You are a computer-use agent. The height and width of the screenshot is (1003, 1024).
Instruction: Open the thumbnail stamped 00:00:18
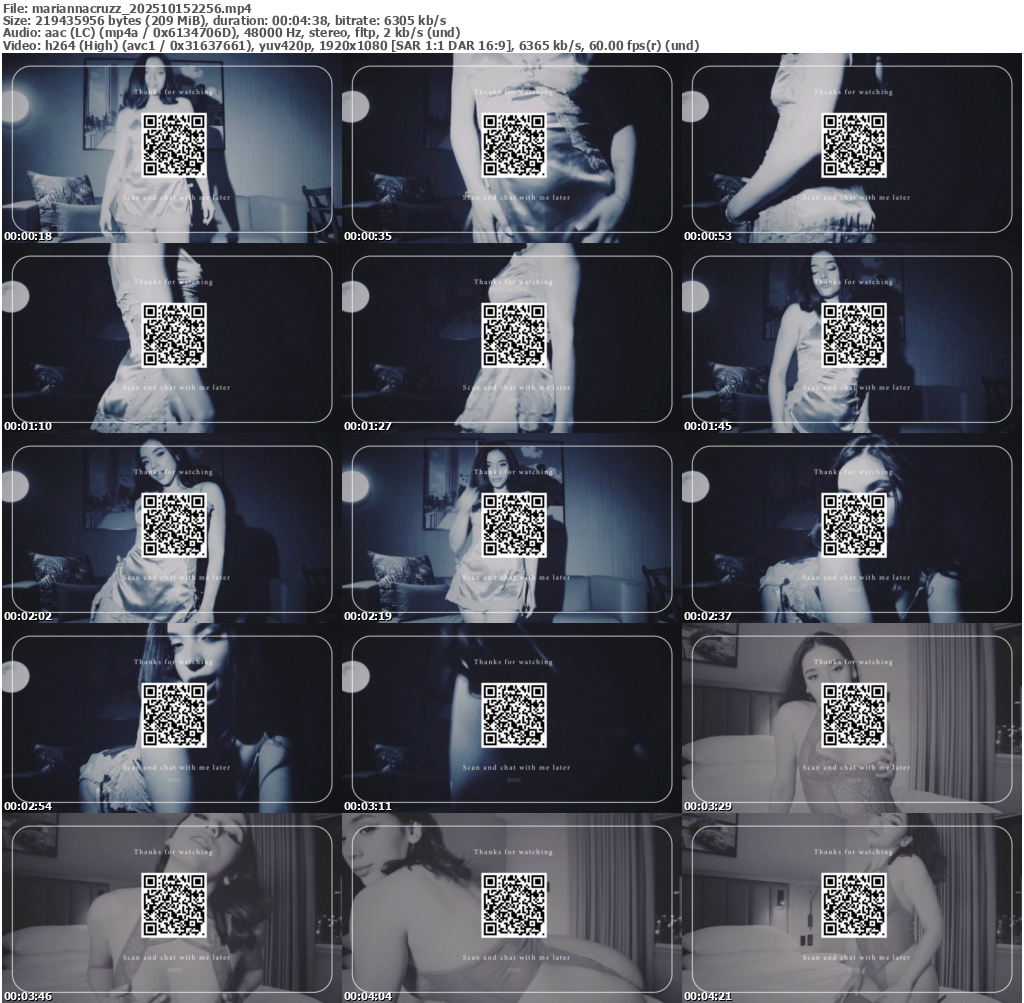point(172,148)
